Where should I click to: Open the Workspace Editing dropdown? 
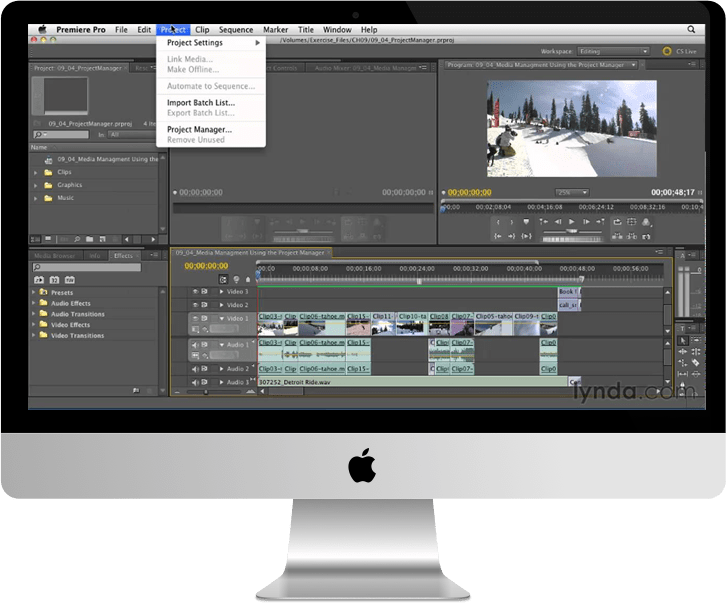[613, 51]
